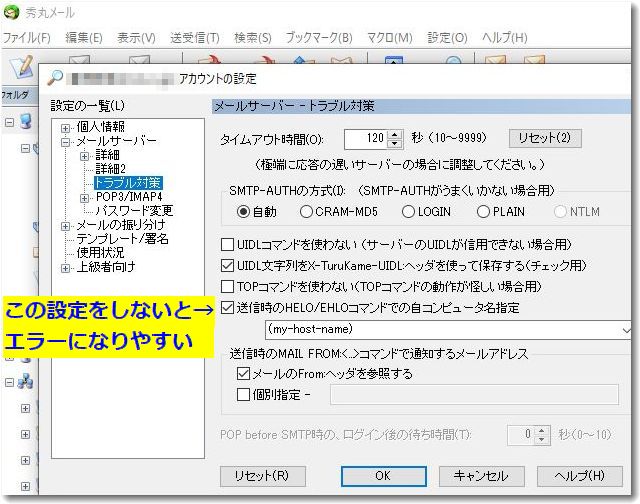Open the 表示(V) menu

[136, 38]
